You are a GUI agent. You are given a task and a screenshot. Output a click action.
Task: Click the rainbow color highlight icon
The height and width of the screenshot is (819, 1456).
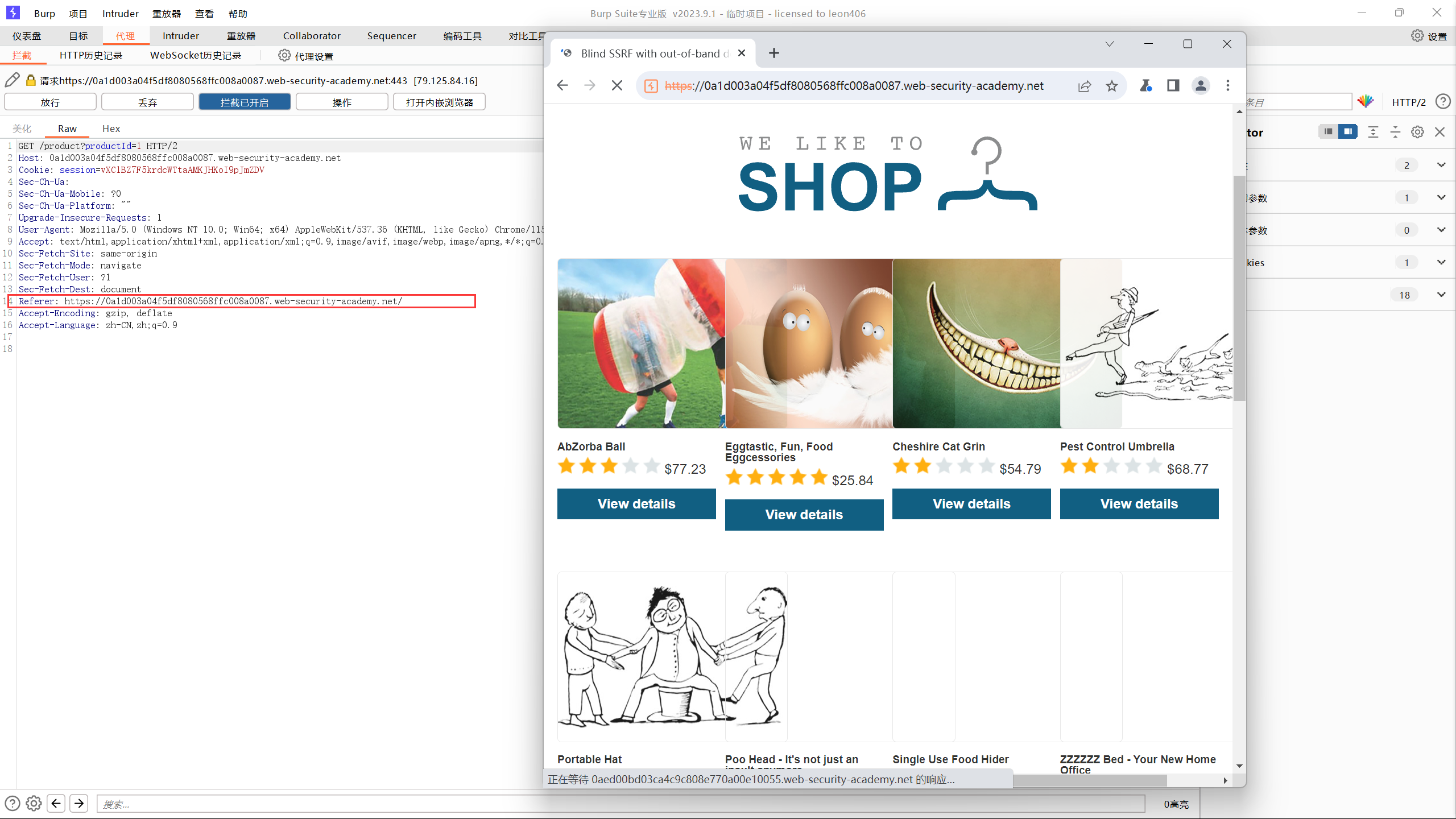pyautogui.click(x=1365, y=102)
